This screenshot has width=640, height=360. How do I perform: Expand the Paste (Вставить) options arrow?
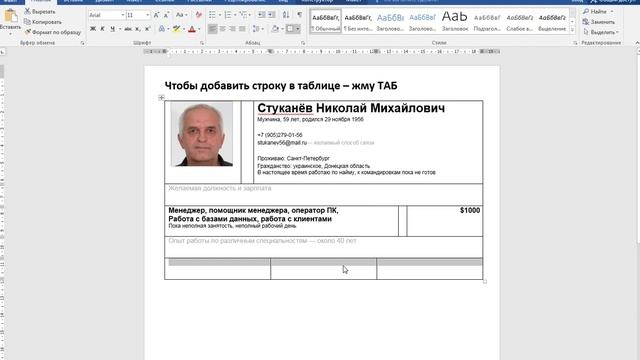click(11, 33)
